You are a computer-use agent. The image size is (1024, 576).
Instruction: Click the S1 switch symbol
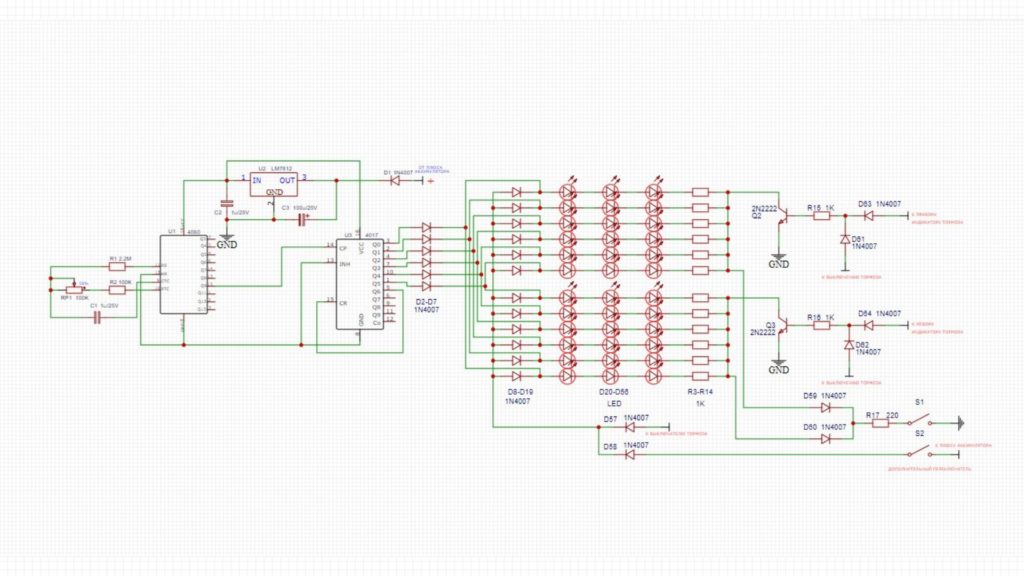920,419
